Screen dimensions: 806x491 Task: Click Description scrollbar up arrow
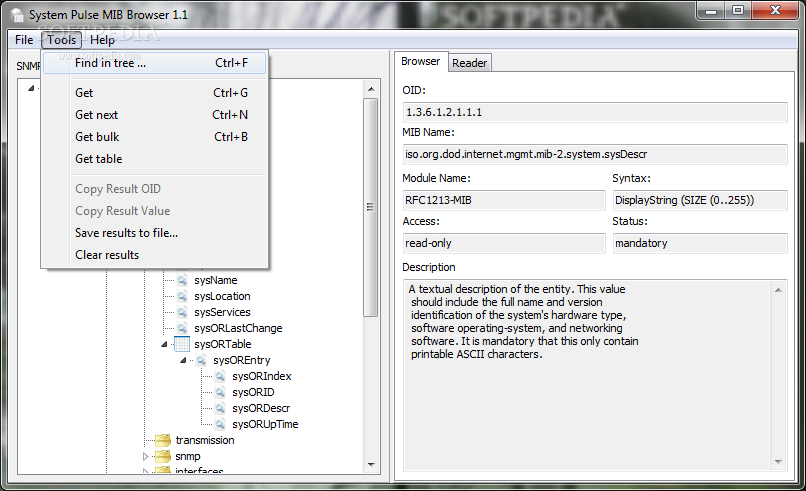coord(778,290)
